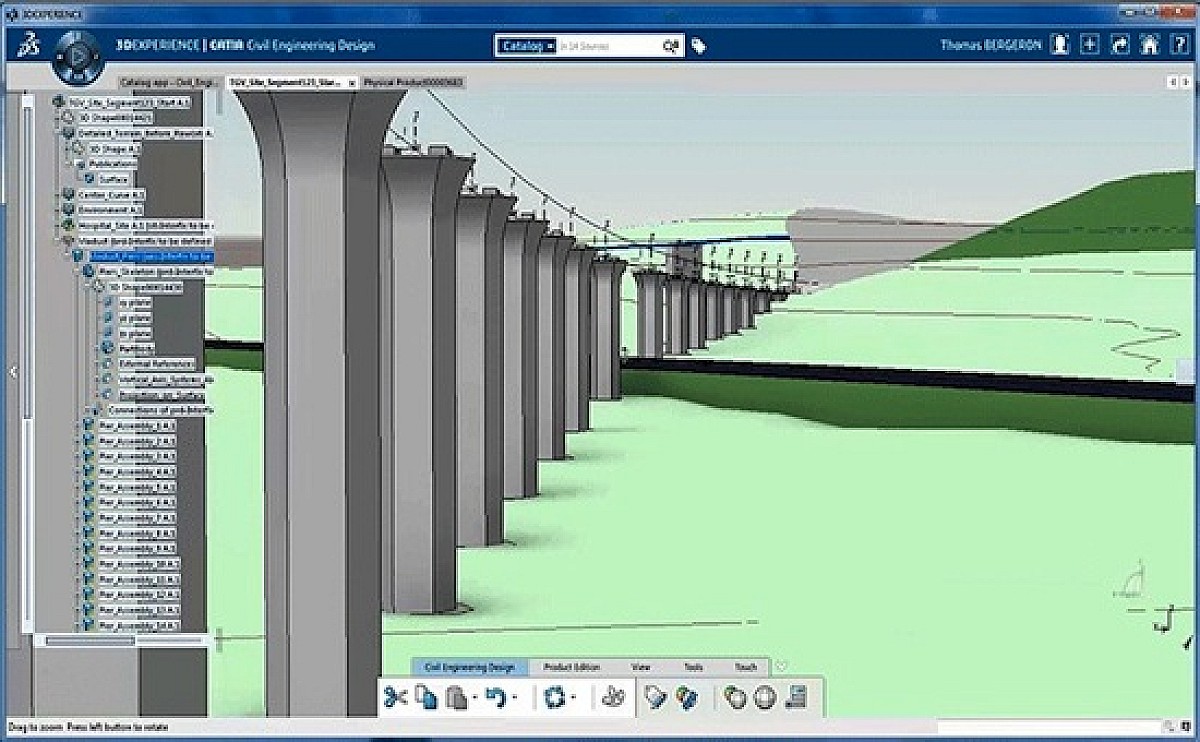Select the Pier_Assembly_12 tree item

point(138,596)
